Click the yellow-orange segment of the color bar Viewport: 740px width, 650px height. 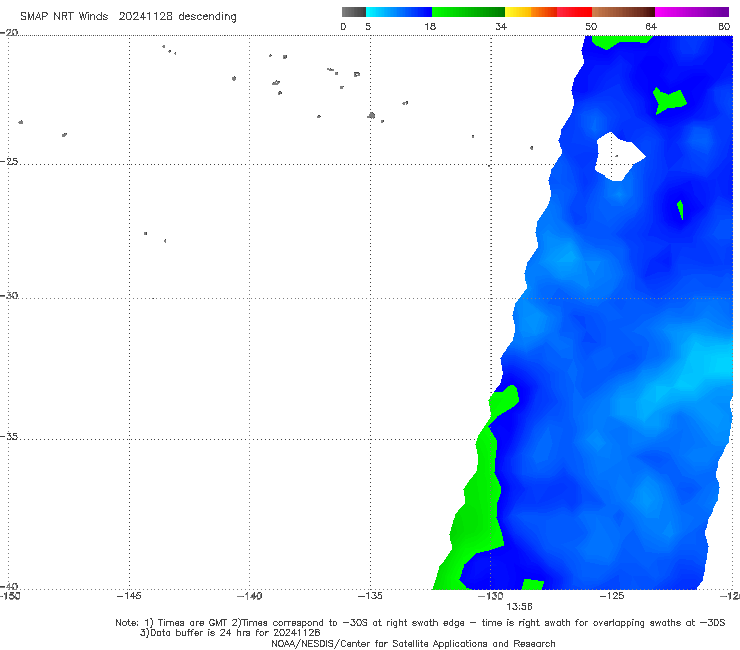(x=531, y=12)
